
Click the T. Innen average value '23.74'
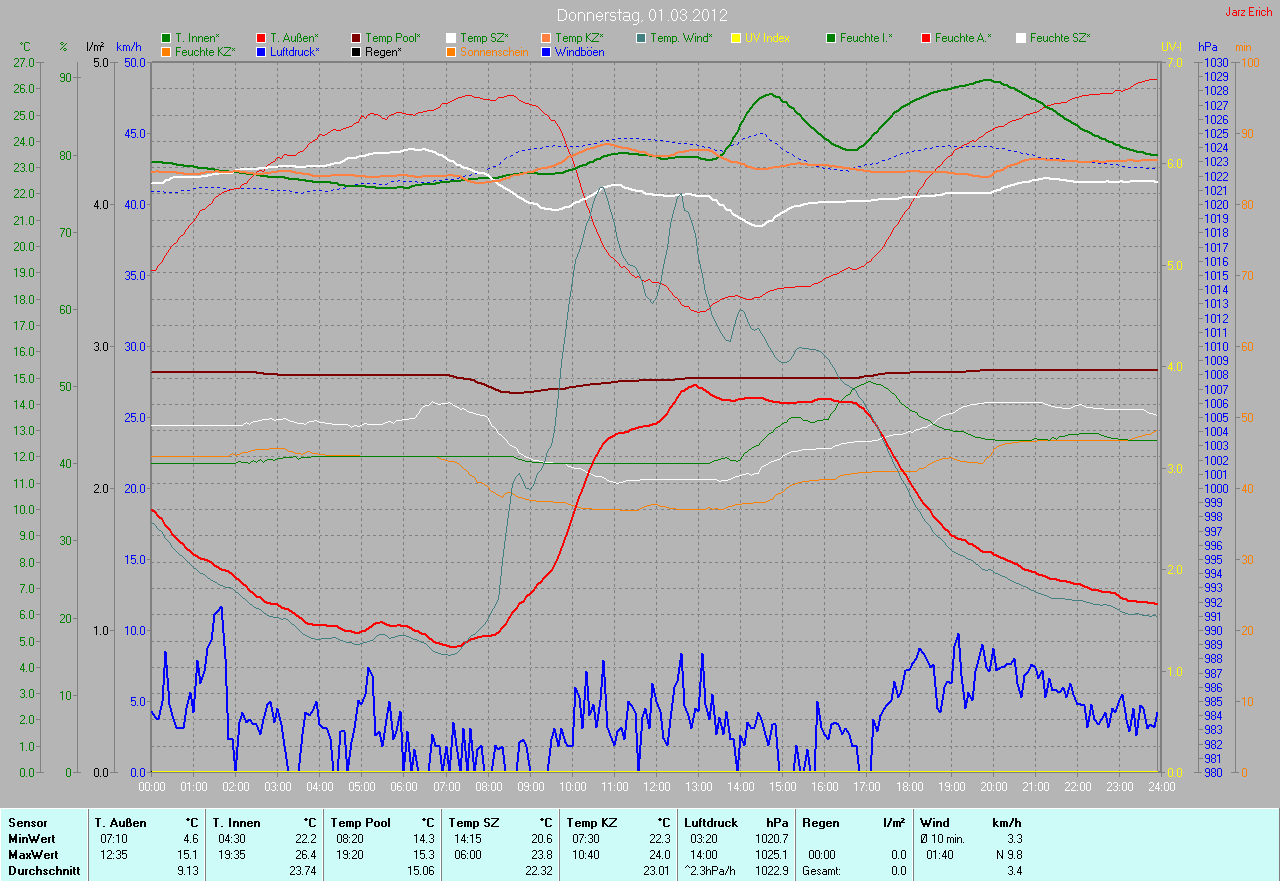(x=302, y=871)
